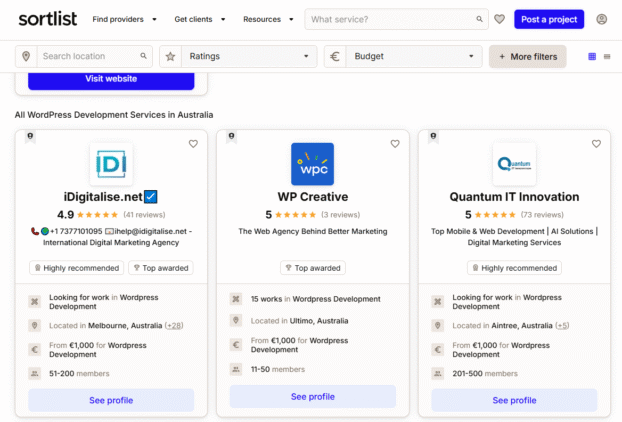See profile of iDigitalise.net
Viewport: 622px width, 422px height.
pos(111,400)
